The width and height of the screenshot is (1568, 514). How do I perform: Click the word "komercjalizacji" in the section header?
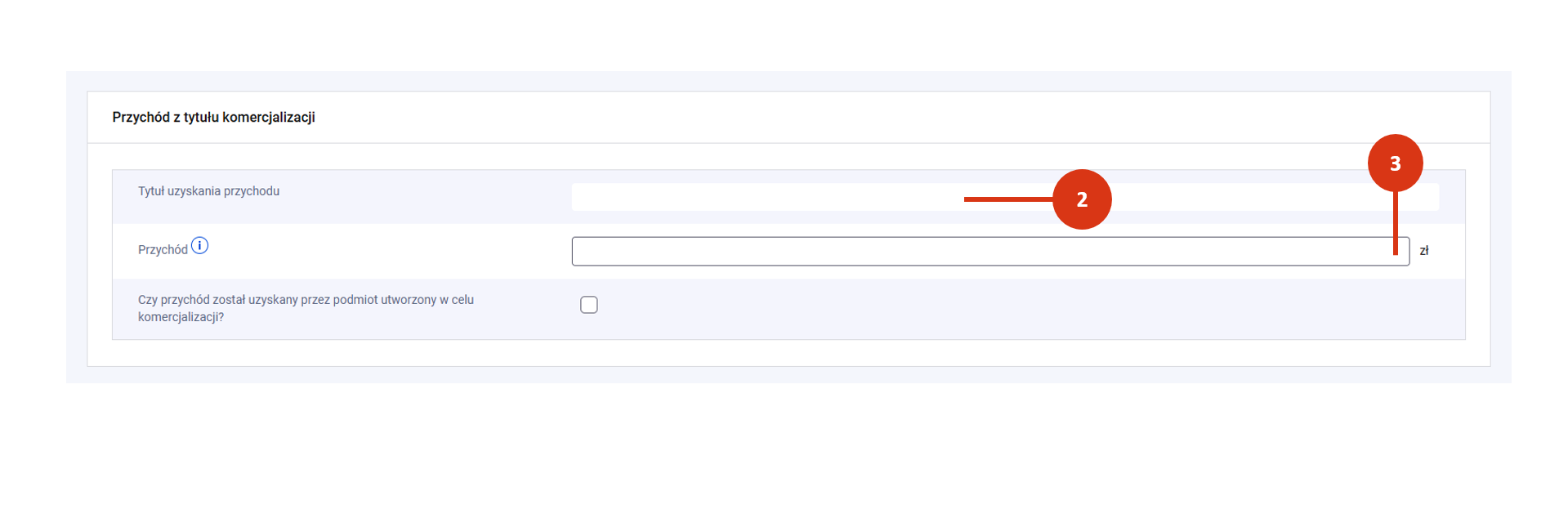tap(269, 118)
